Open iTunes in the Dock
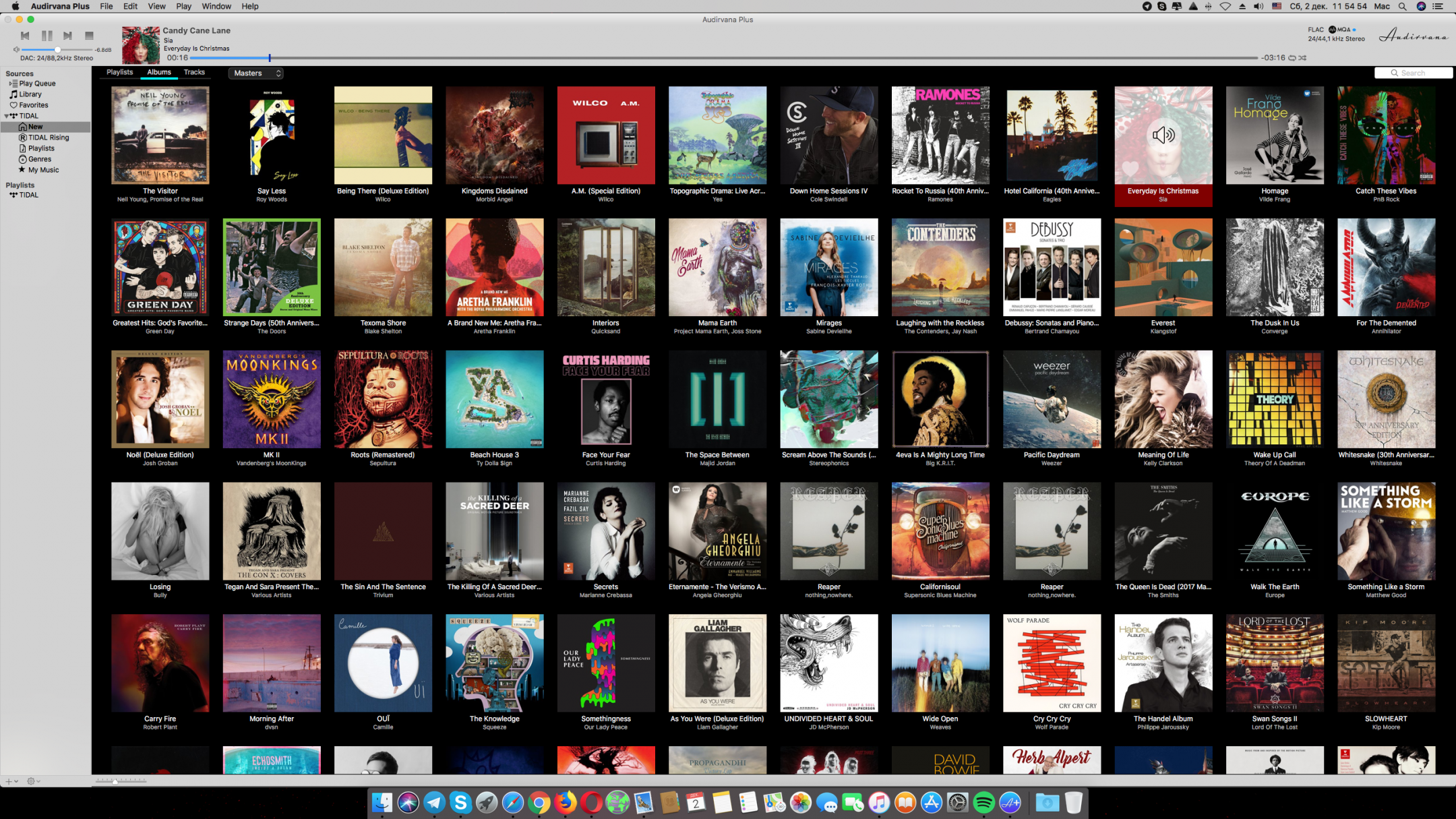This screenshot has width=1456, height=819. (x=879, y=802)
